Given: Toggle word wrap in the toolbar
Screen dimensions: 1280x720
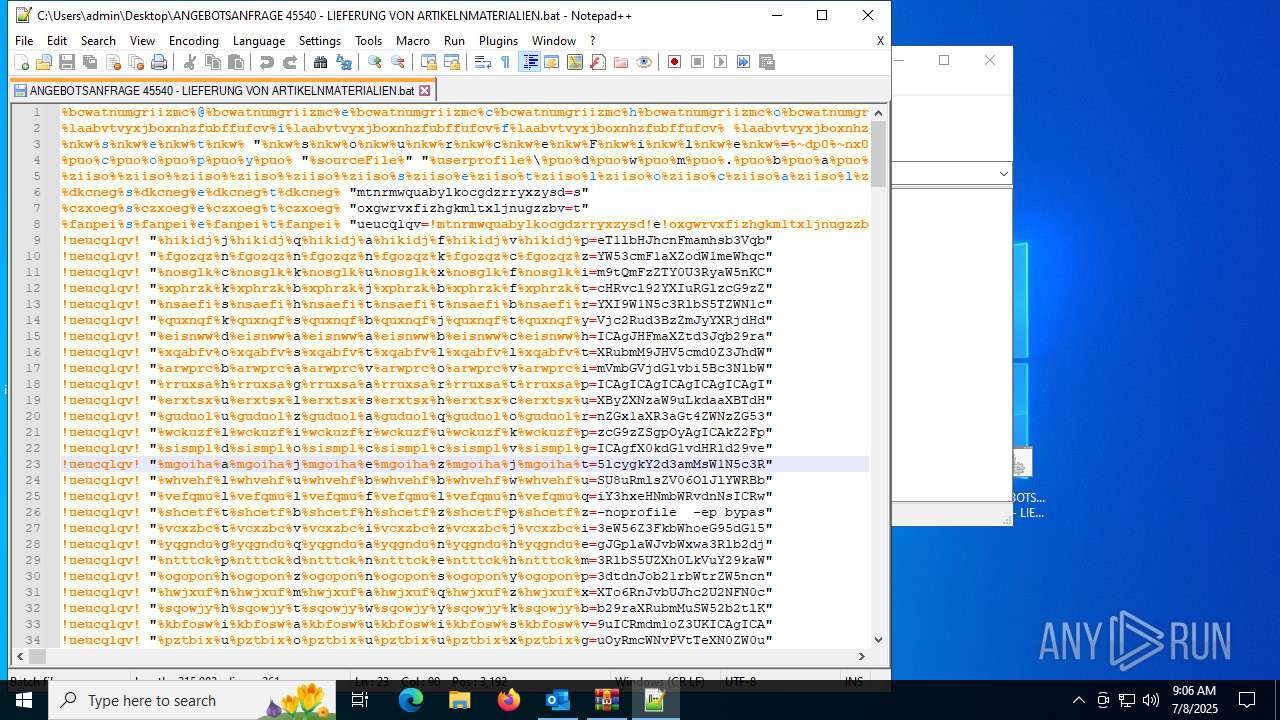Looking at the screenshot, I should click(483, 62).
